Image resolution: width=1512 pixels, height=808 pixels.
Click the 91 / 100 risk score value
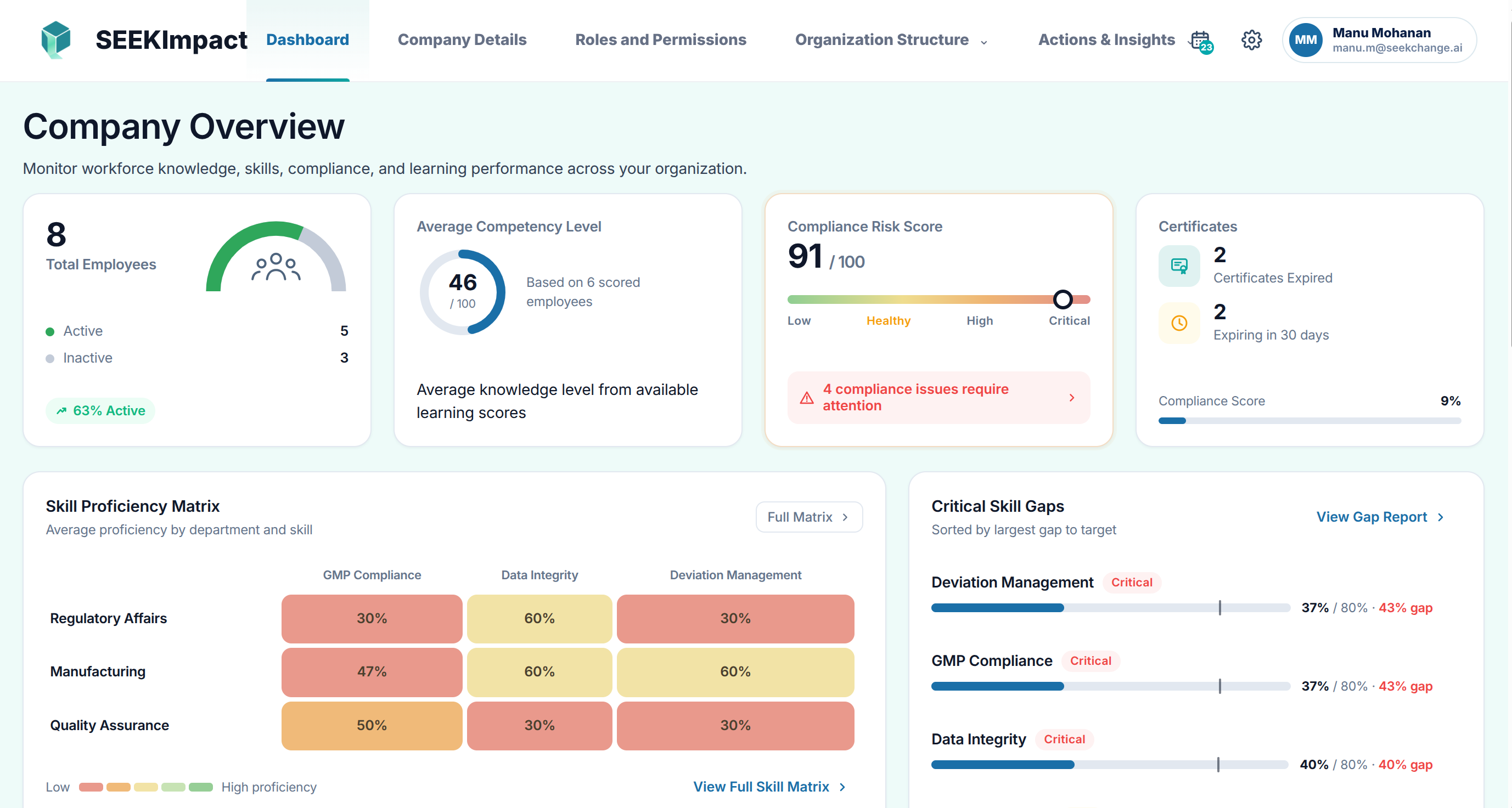point(826,257)
